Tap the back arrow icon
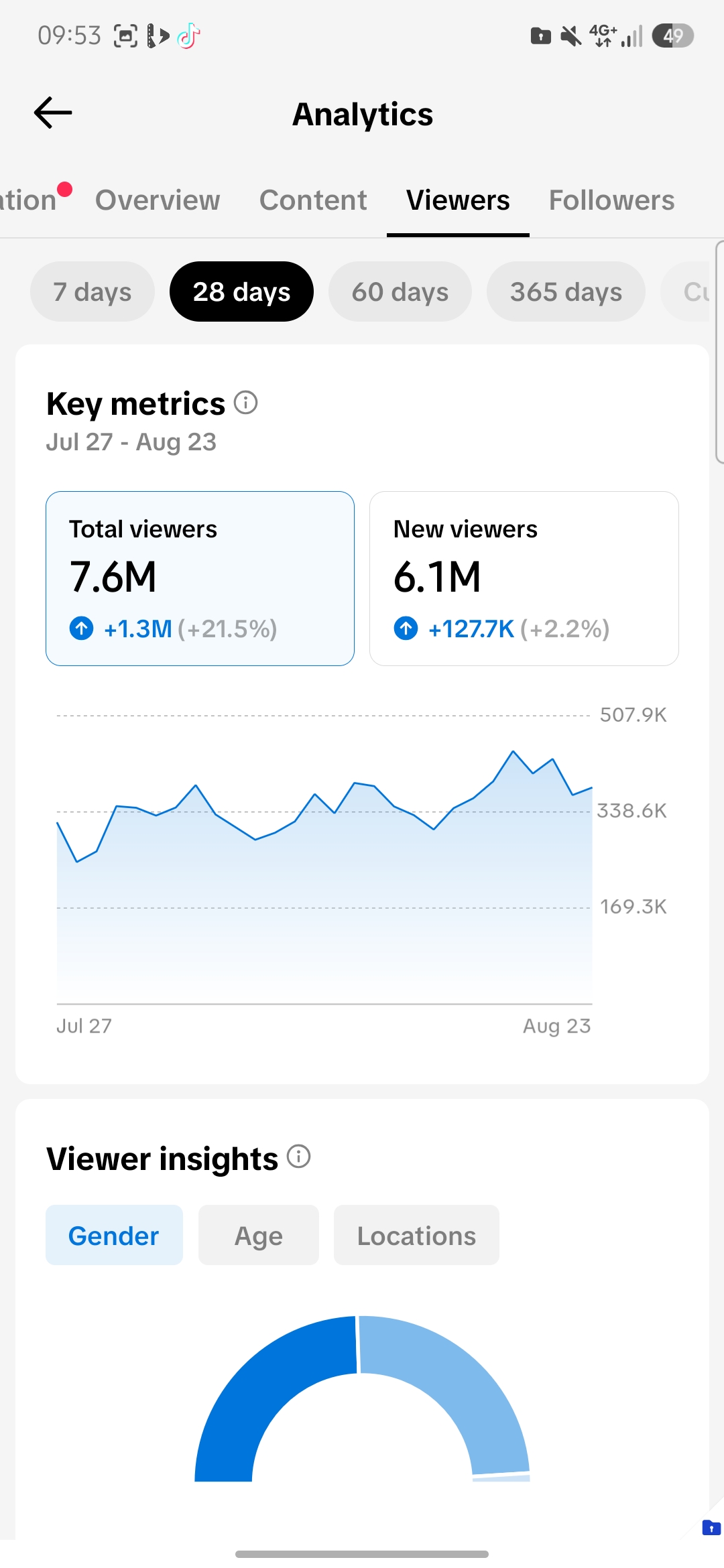This screenshot has height=1568, width=724. [x=53, y=113]
